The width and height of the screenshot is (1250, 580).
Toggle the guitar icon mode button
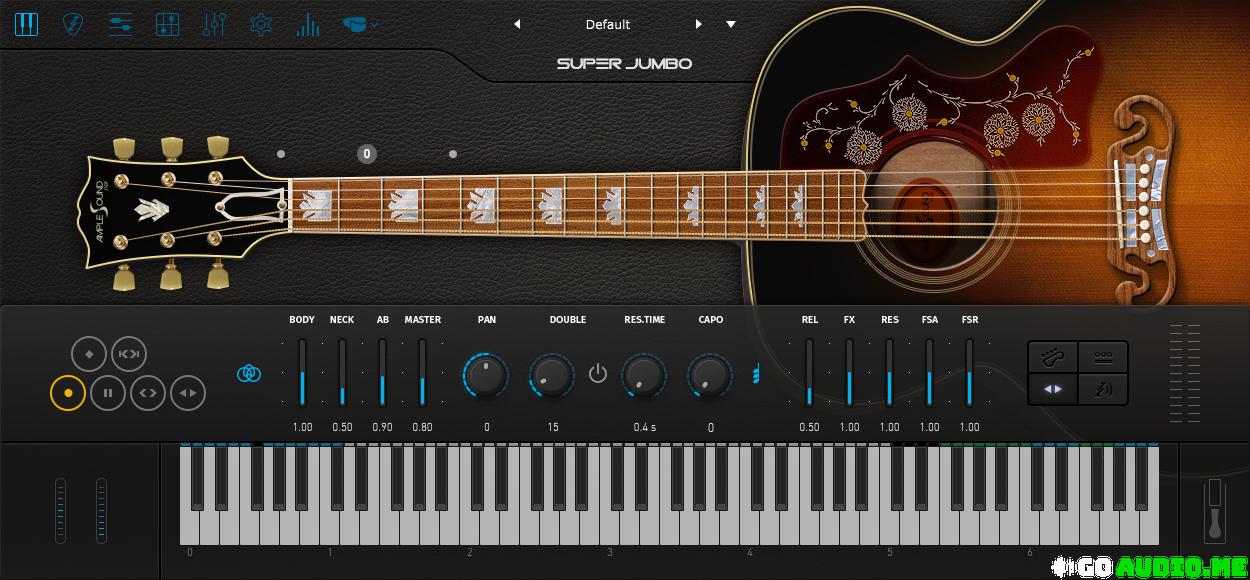pos(1053,356)
